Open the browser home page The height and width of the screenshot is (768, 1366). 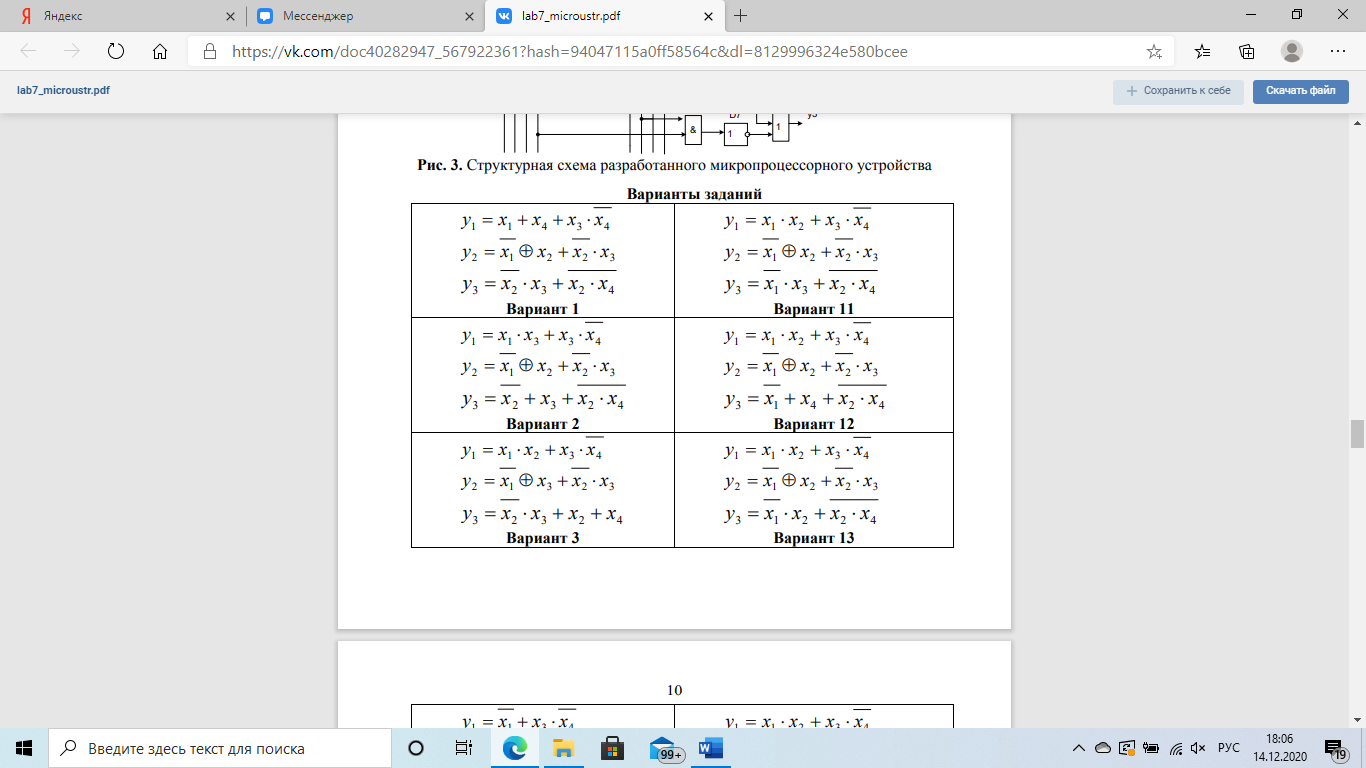tap(159, 52)
